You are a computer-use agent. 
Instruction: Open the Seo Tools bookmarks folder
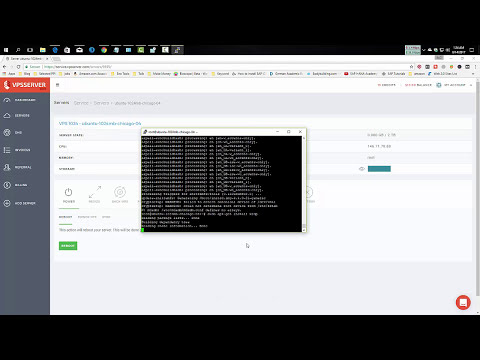pos(120,74)
